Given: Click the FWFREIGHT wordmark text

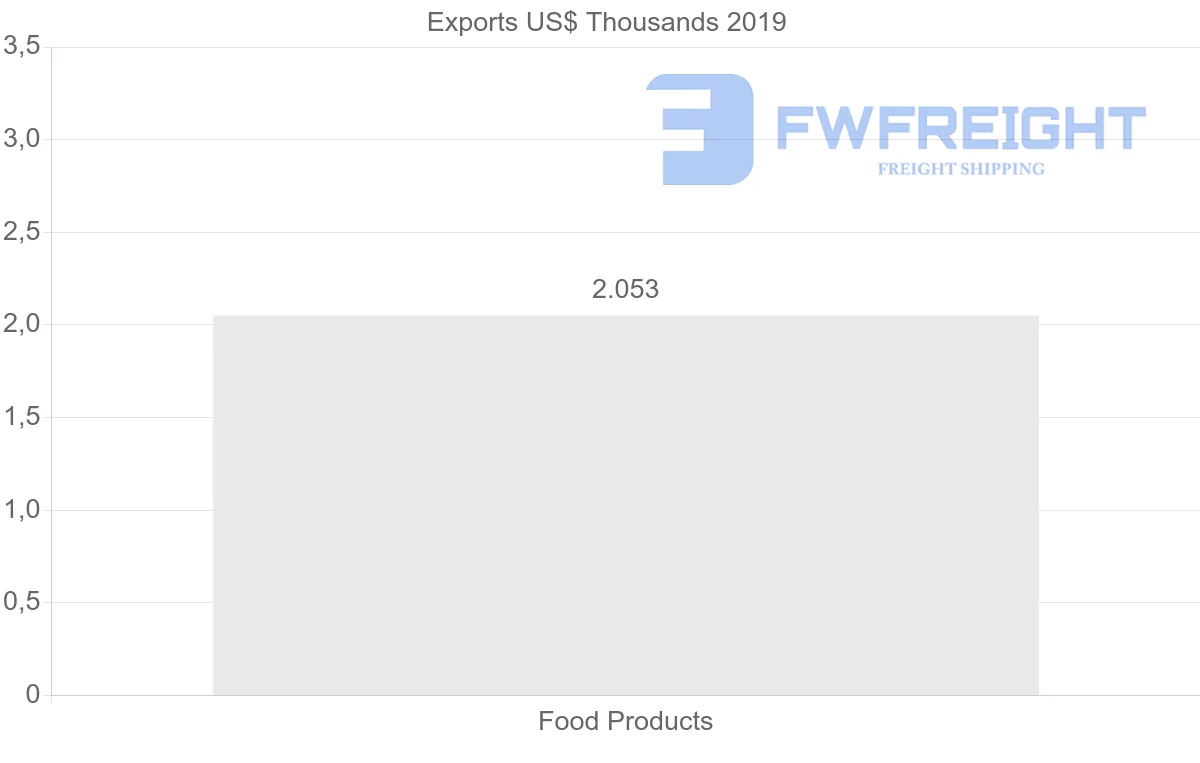Looking at the screenshot, I should click(961, 128).
